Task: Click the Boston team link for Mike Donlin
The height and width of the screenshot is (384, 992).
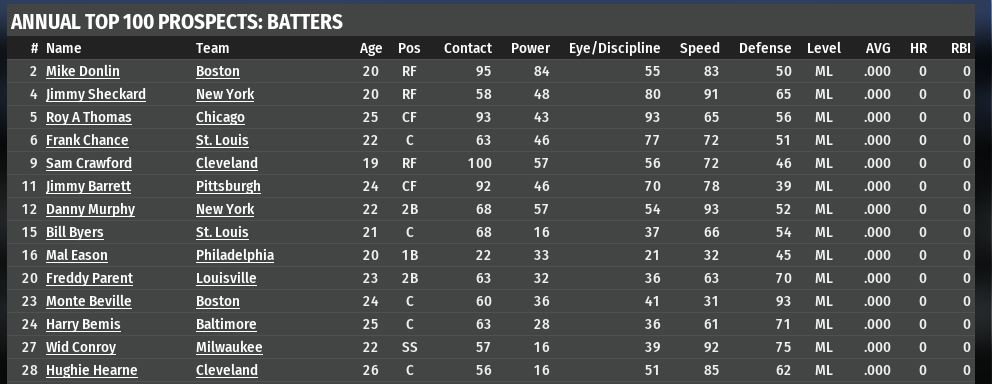Action: point(218,71)
